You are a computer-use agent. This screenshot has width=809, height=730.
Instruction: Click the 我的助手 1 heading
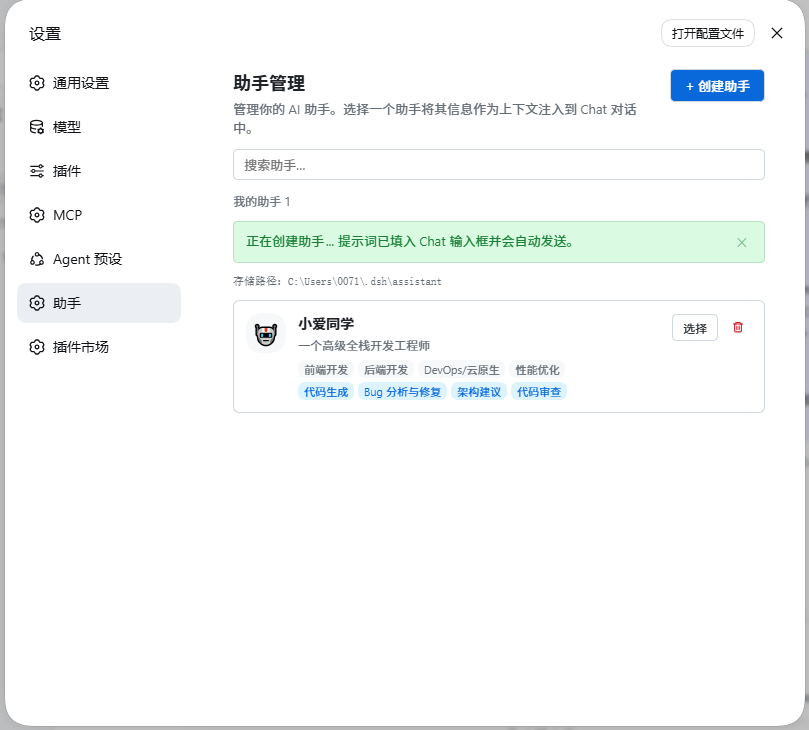click(x=262, y=202)
